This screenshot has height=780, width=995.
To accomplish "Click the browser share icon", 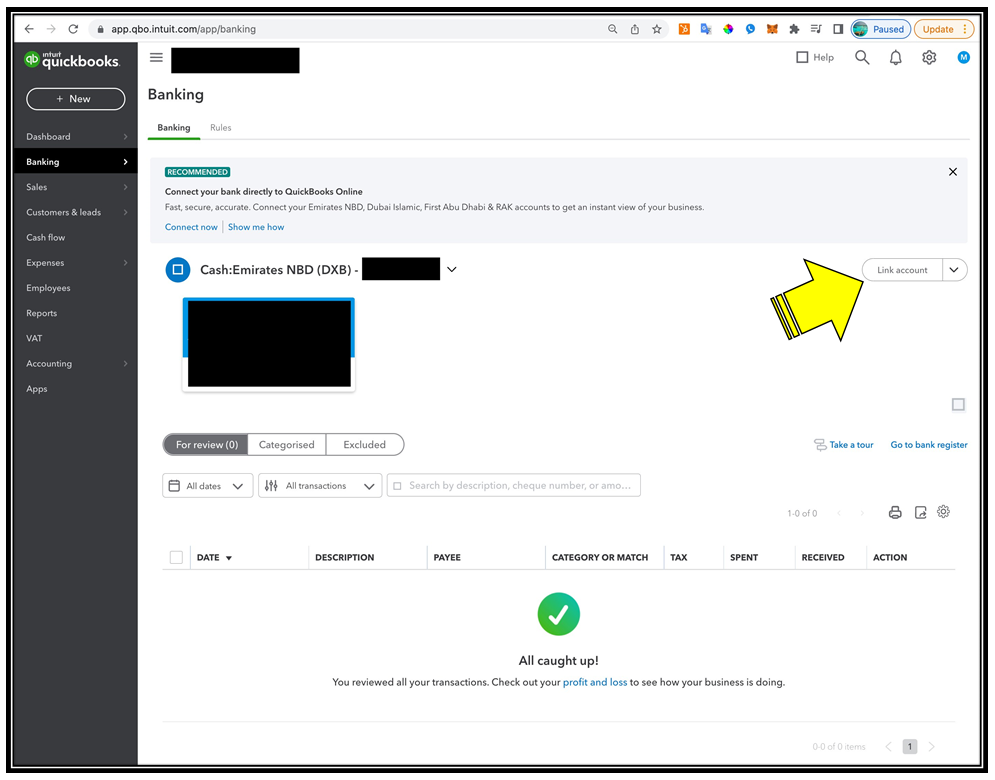I will [635, 29].
